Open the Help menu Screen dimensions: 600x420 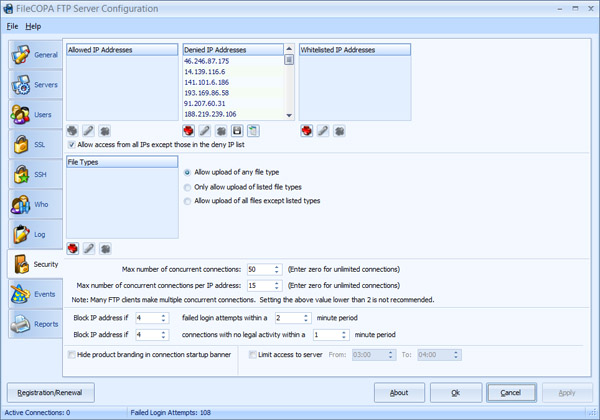tap(33, 26)
